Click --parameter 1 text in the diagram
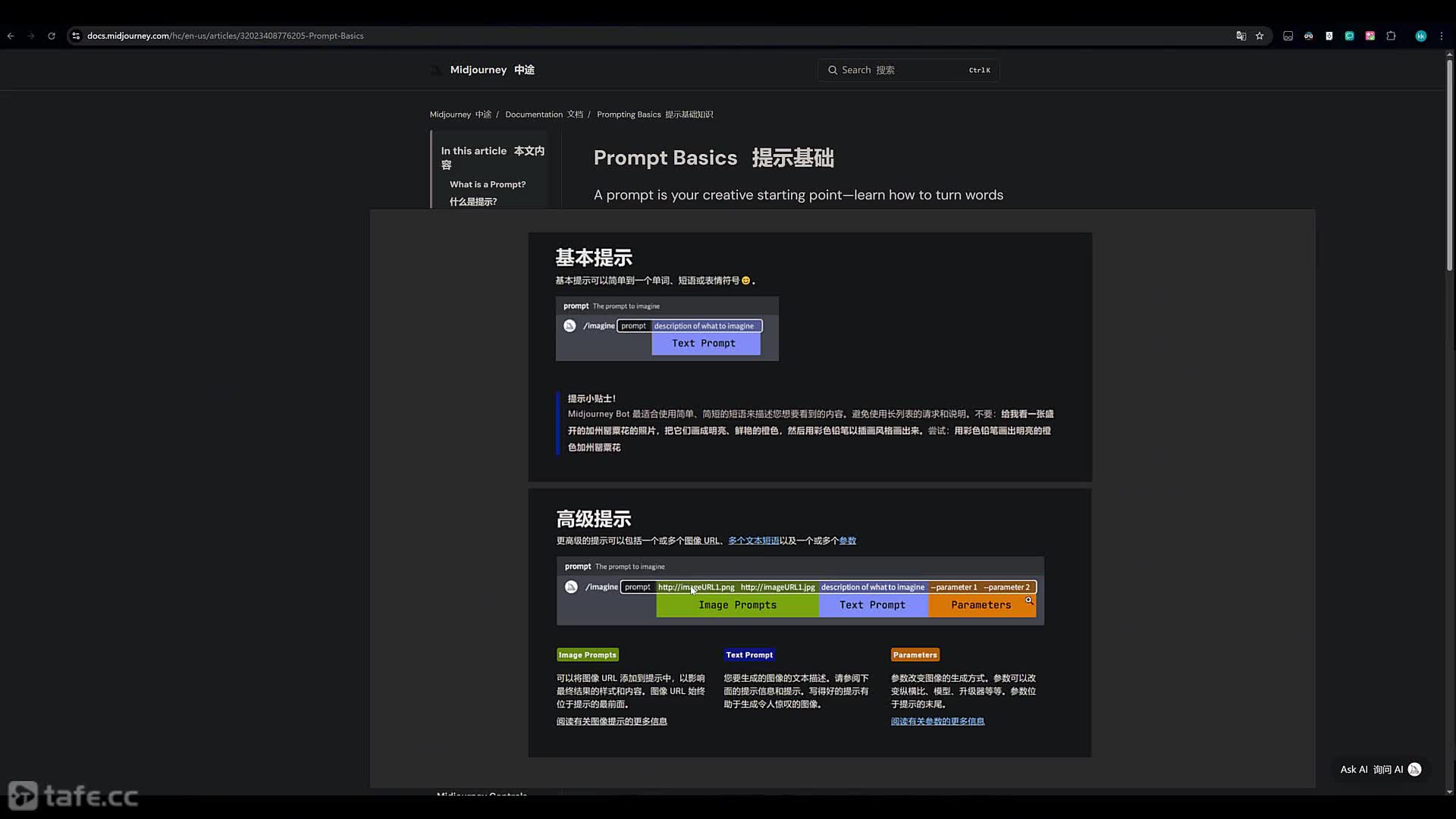The width and height of the screenshot is (1456, 819). pos(954,587)
